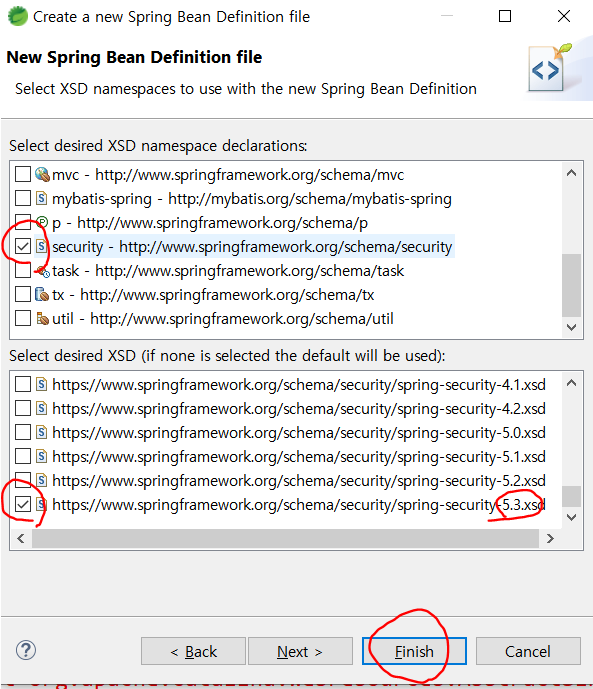Click the util namespace icon
The width and height of the screenshot is (593, 689).
click(x=42, y=318)
